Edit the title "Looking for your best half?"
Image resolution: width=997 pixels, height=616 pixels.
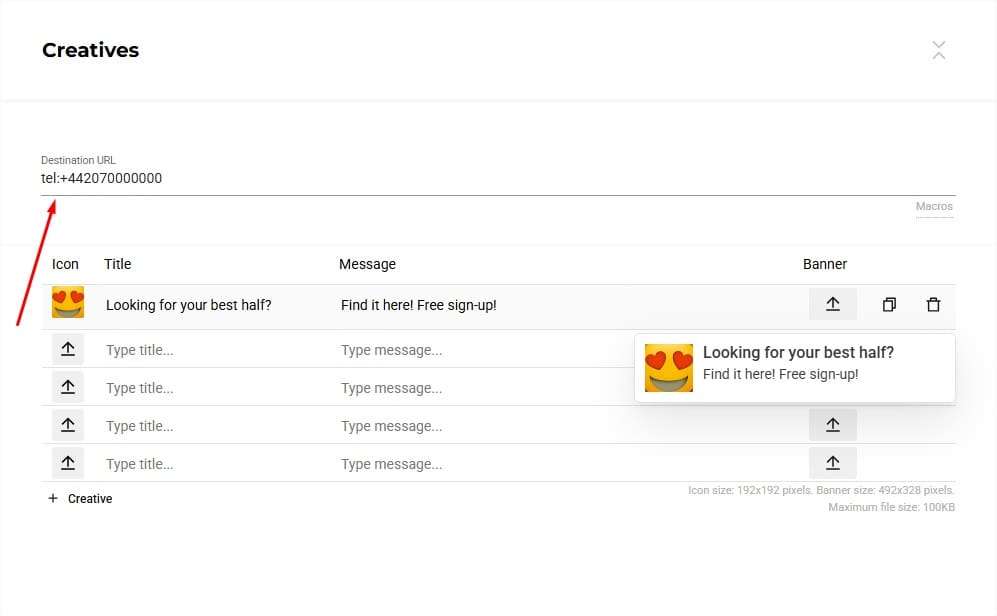(x=189, y=305)
